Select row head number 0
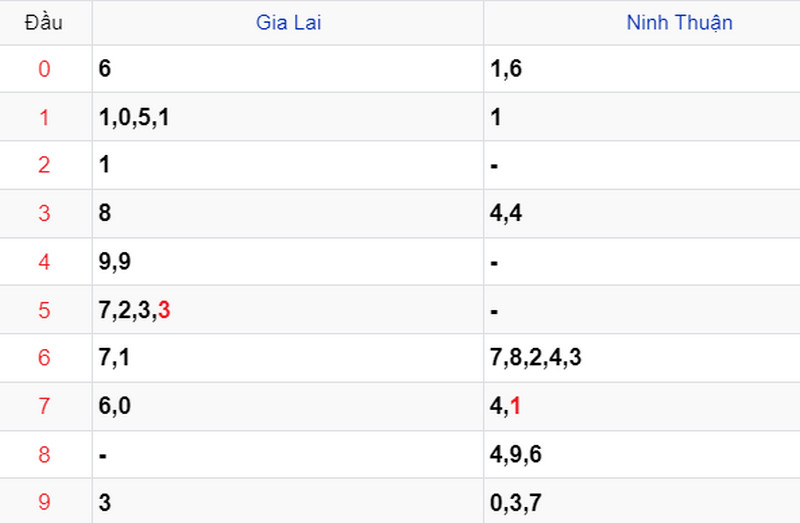Viewport: 800px width, 523px height. pyautogui.click(x=44, y=69)
